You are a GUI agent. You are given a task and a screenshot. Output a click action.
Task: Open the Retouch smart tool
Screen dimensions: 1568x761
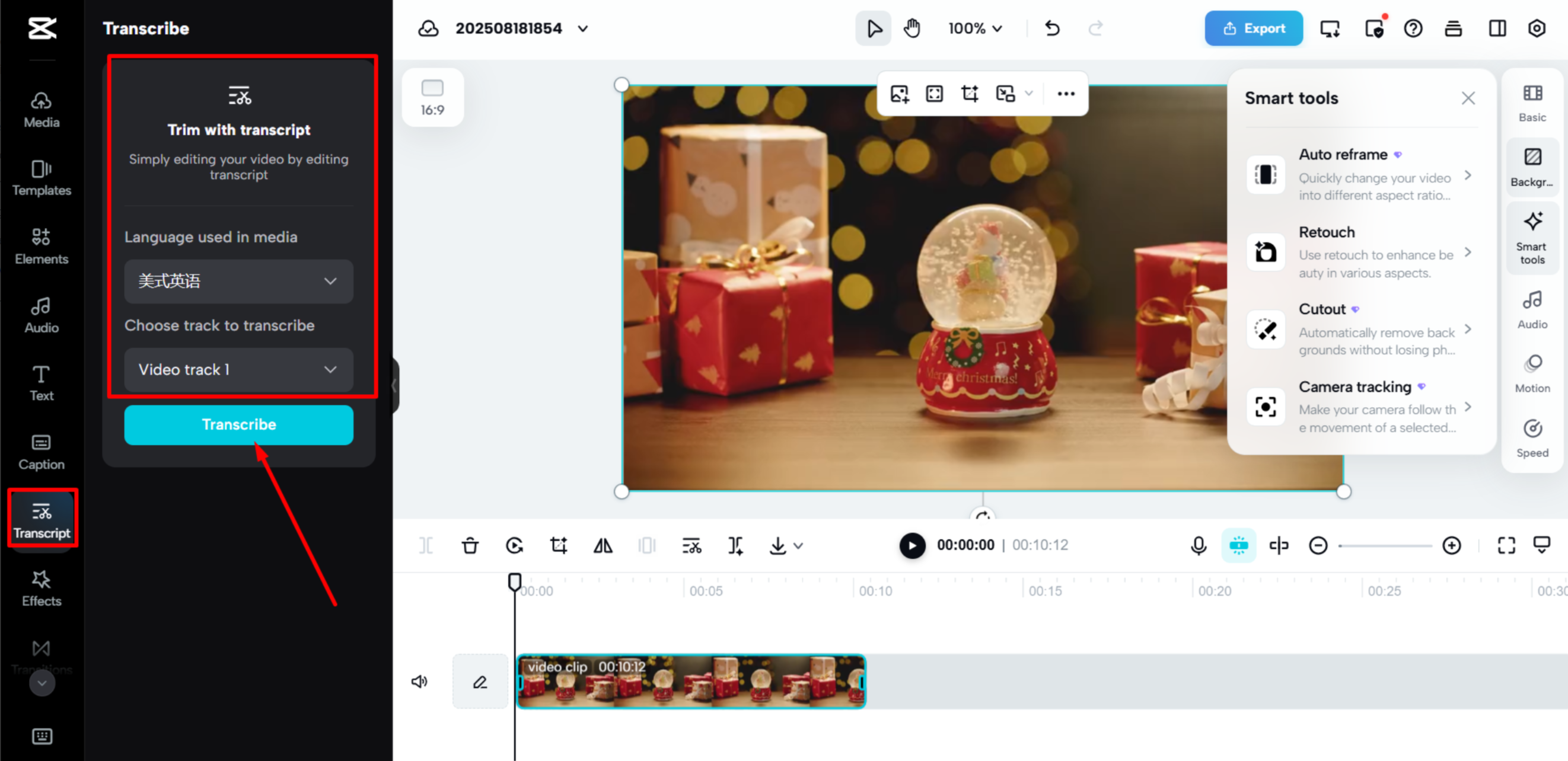(x=1361, y=252)
